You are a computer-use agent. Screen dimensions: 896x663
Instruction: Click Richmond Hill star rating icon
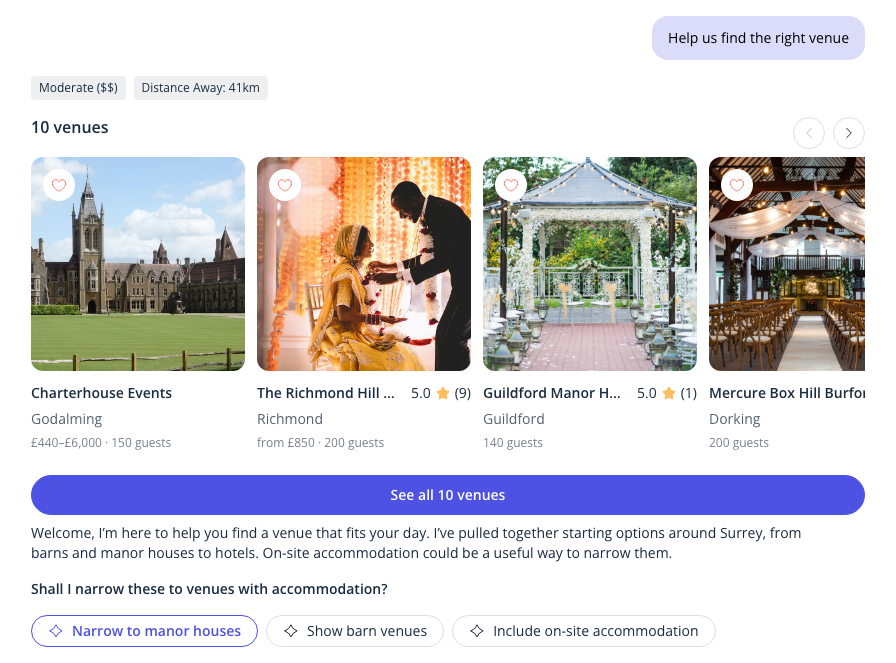pos(443,393)
